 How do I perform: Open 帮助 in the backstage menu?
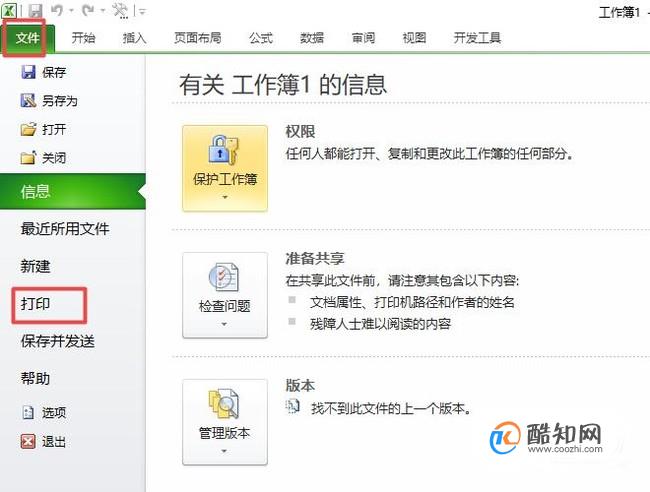tap(36, 378)
